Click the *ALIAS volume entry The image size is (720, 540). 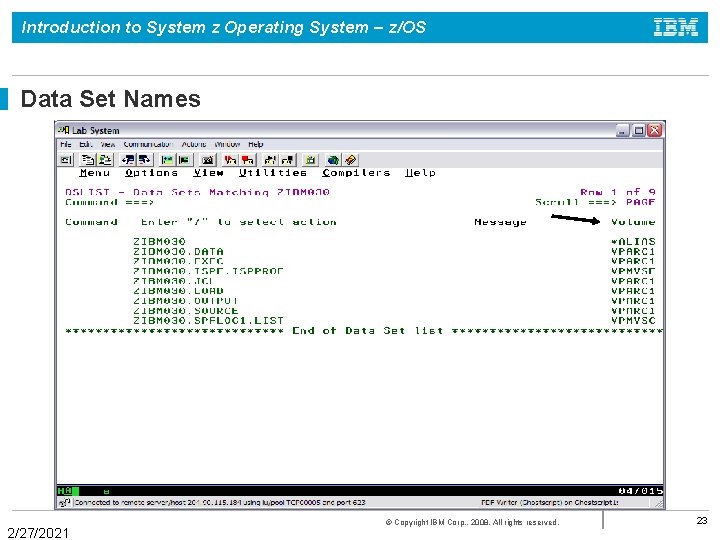coord(633,242)
